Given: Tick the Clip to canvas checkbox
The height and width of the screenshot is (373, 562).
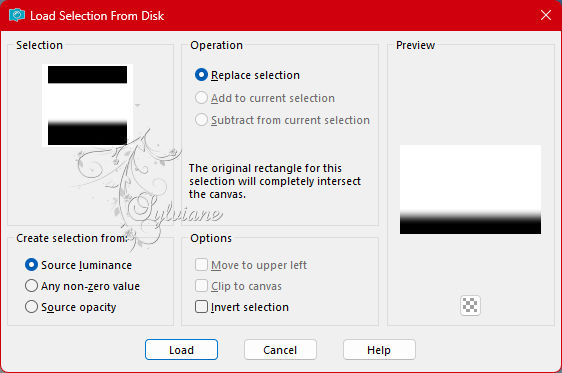Looking at the screenshot, I should point(201,286).
